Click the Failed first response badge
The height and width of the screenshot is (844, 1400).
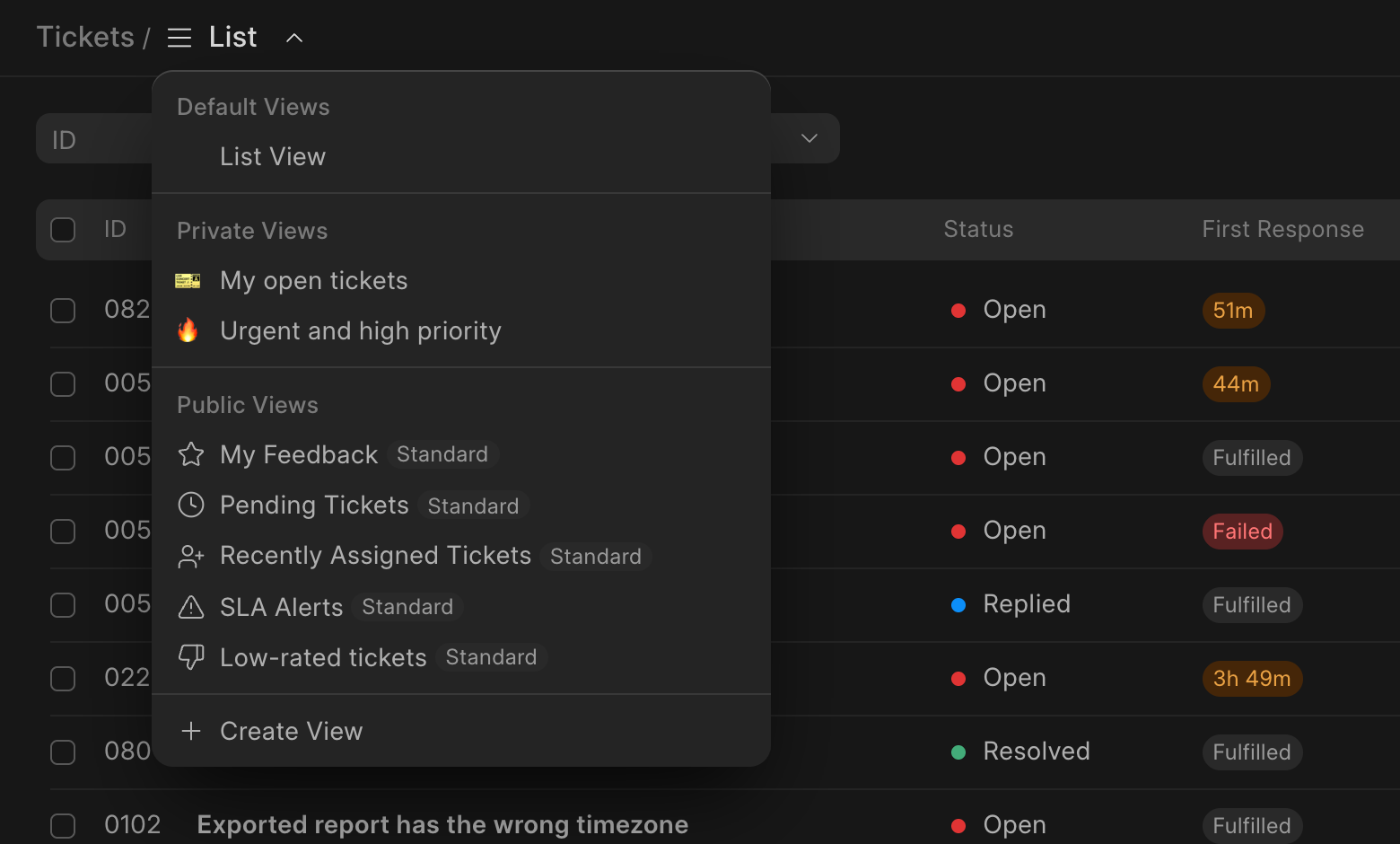1243,532
